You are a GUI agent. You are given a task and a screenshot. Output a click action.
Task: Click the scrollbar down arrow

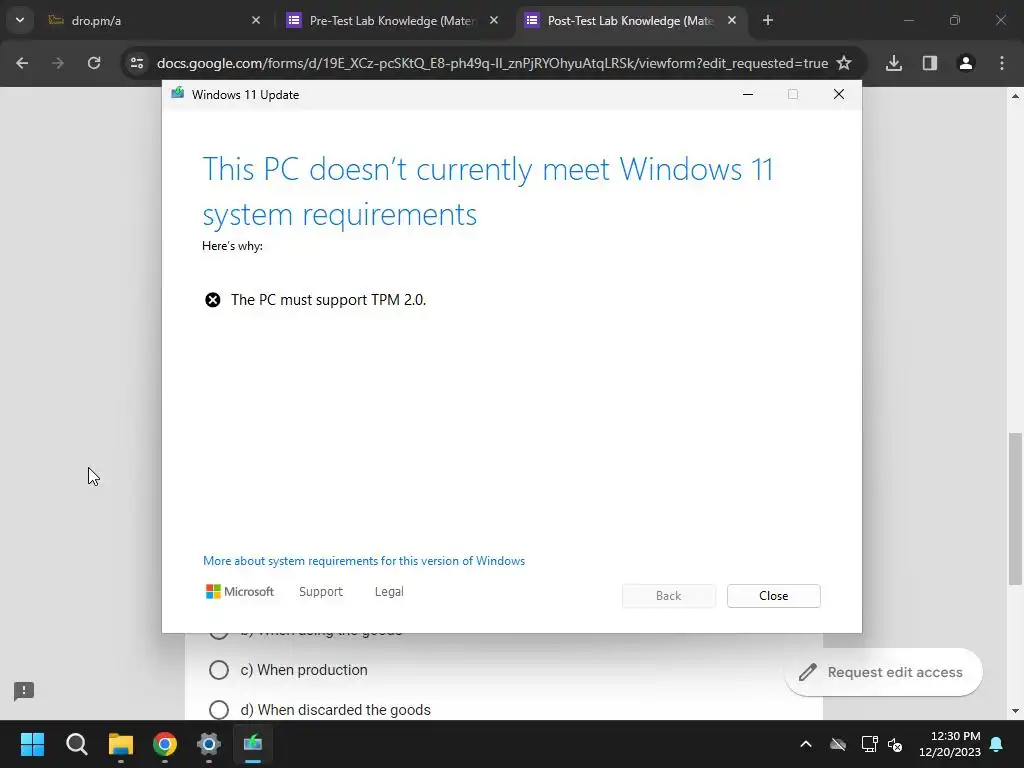tap(1015, 711)
